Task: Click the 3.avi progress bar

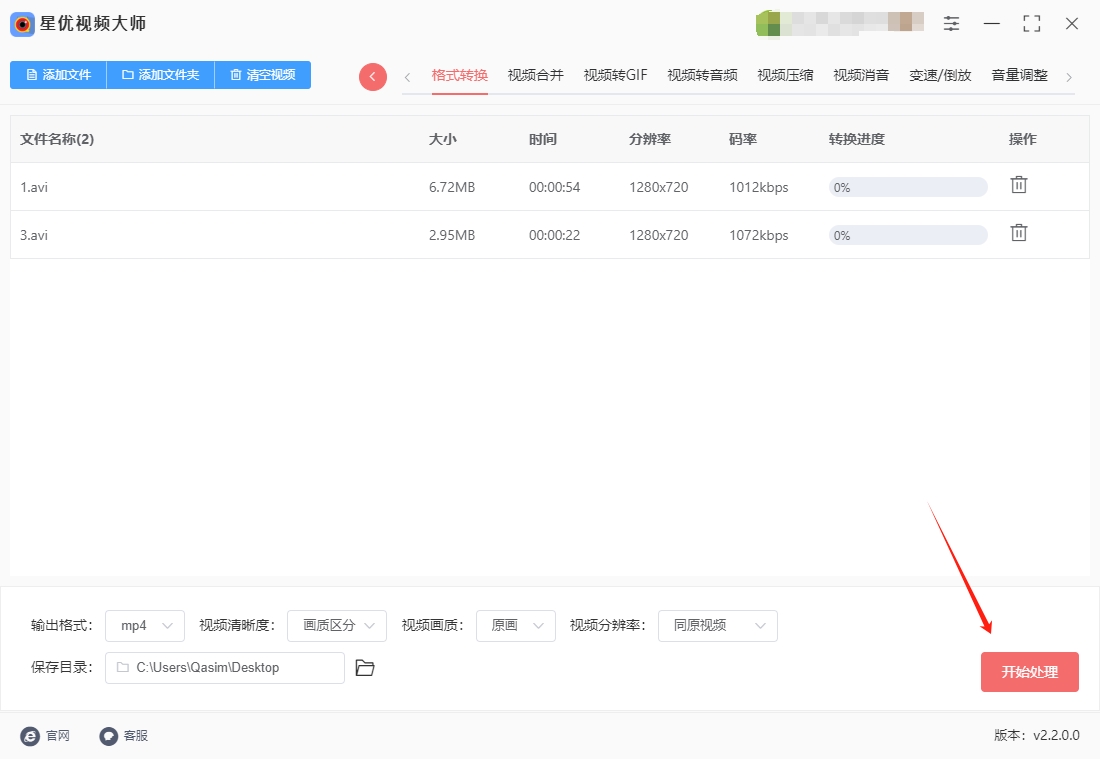Action: point(908,235)
